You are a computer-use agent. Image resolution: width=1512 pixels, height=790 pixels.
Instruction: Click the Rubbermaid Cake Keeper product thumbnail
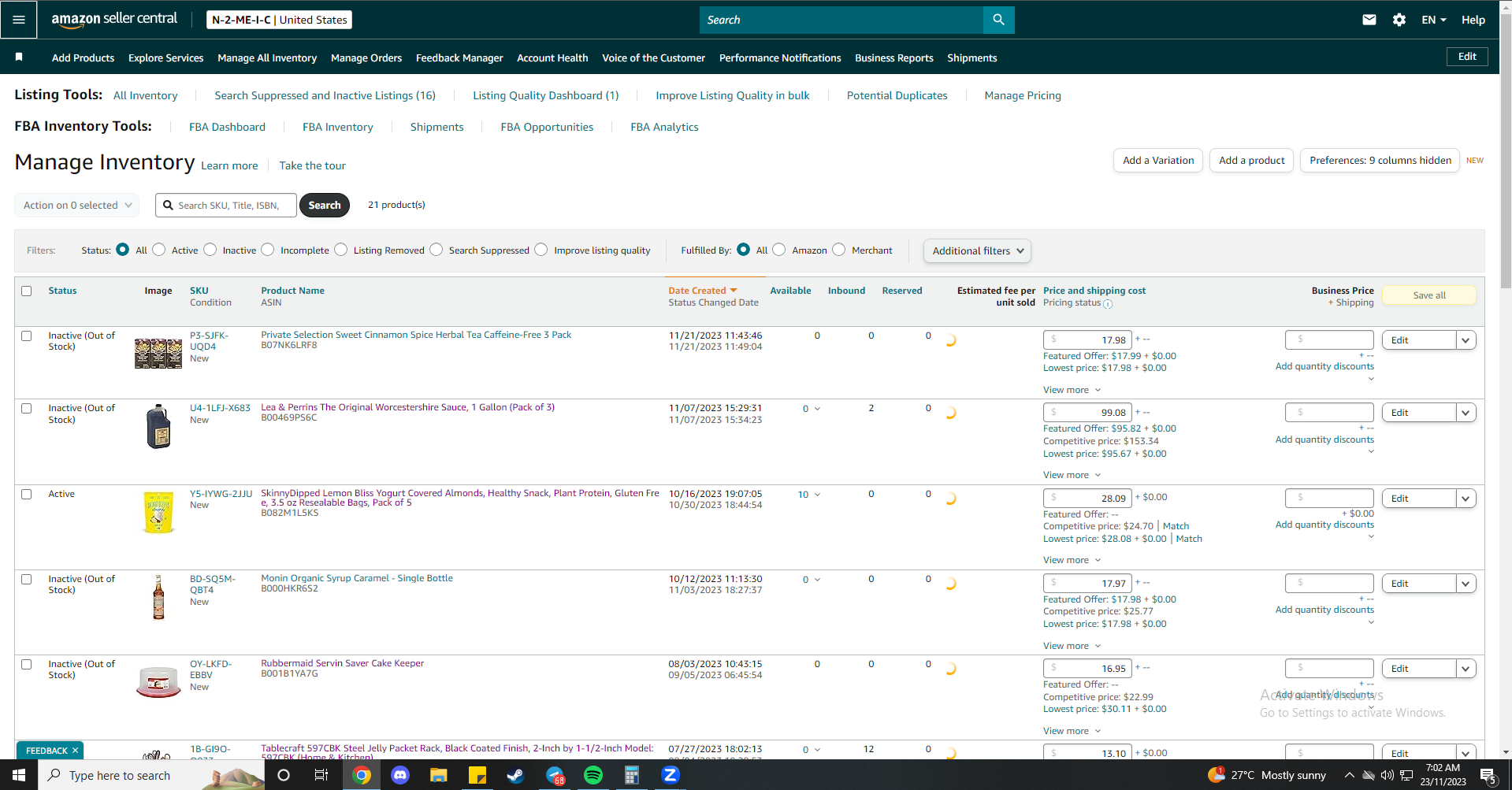point(158,682)
